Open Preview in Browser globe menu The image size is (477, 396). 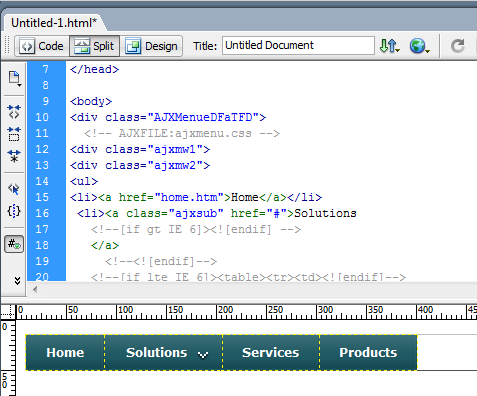[419, 46]
